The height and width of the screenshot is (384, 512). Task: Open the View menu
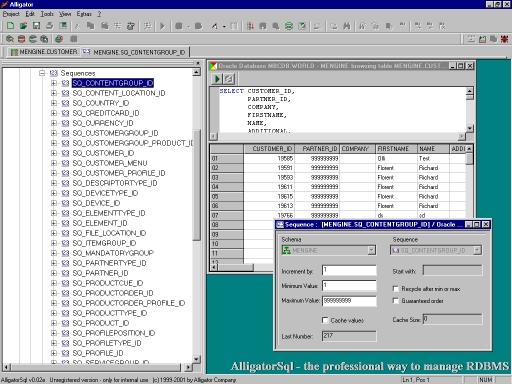tap(65, 14)
